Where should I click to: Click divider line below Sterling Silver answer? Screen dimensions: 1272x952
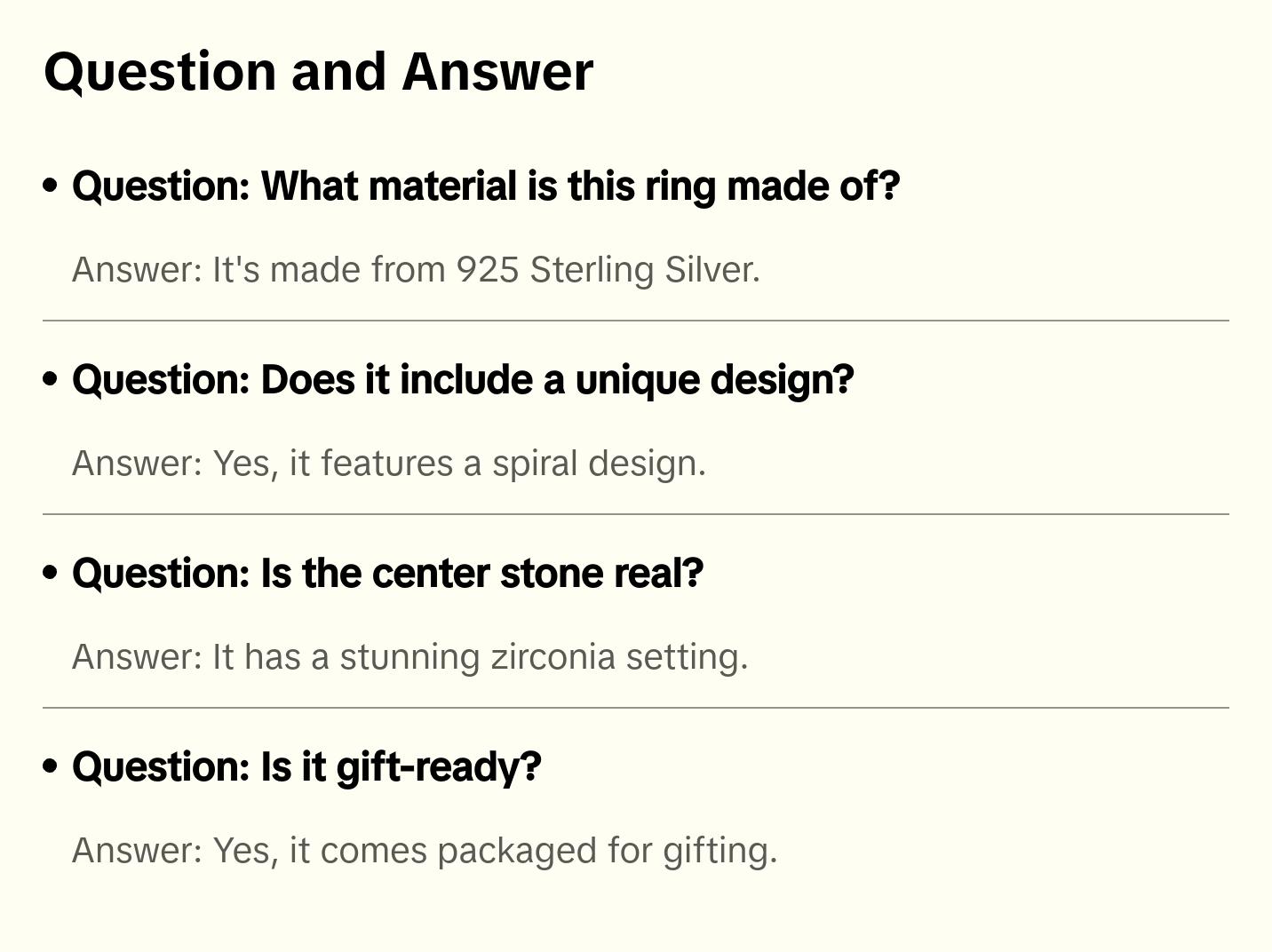pyautogui.click(x=635, y=321)
